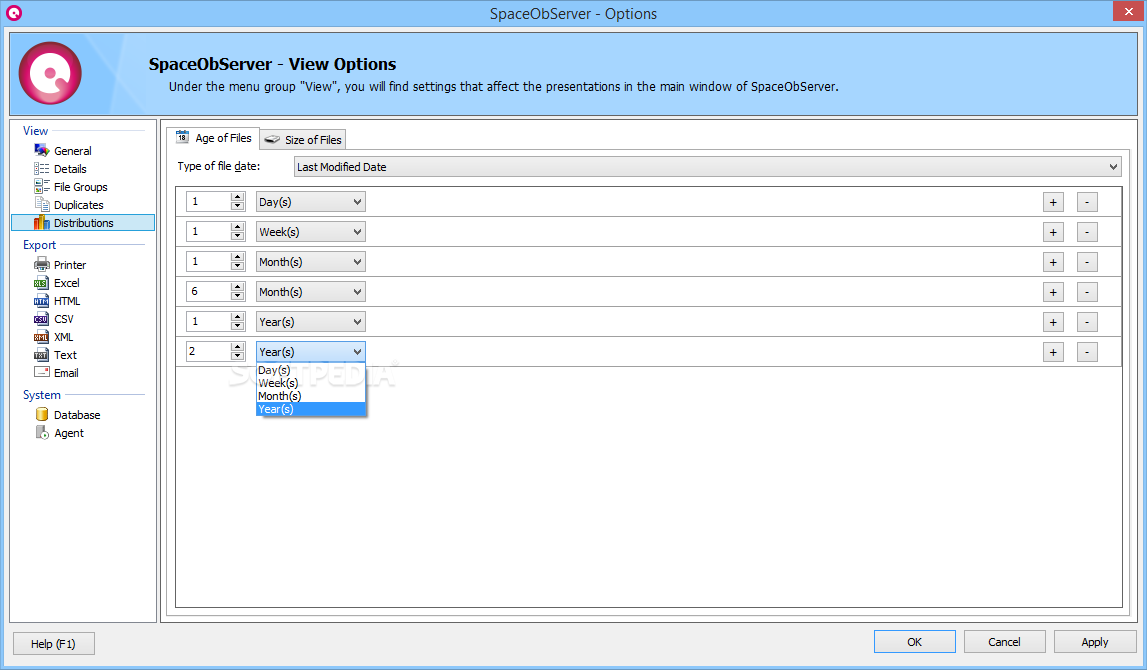
Task: Click Distributions bar chart icon
Action: pos(42,222)
